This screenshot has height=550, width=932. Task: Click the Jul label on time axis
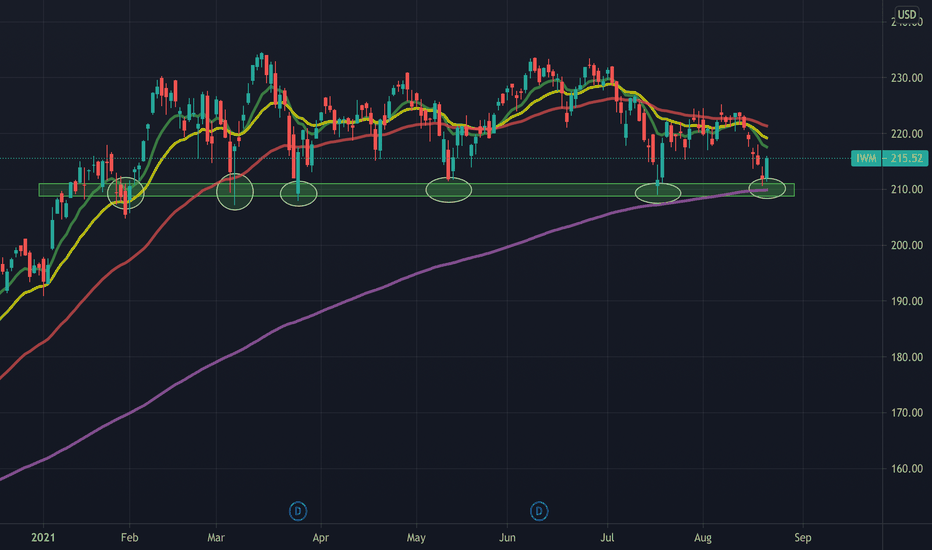pos(607,538)
